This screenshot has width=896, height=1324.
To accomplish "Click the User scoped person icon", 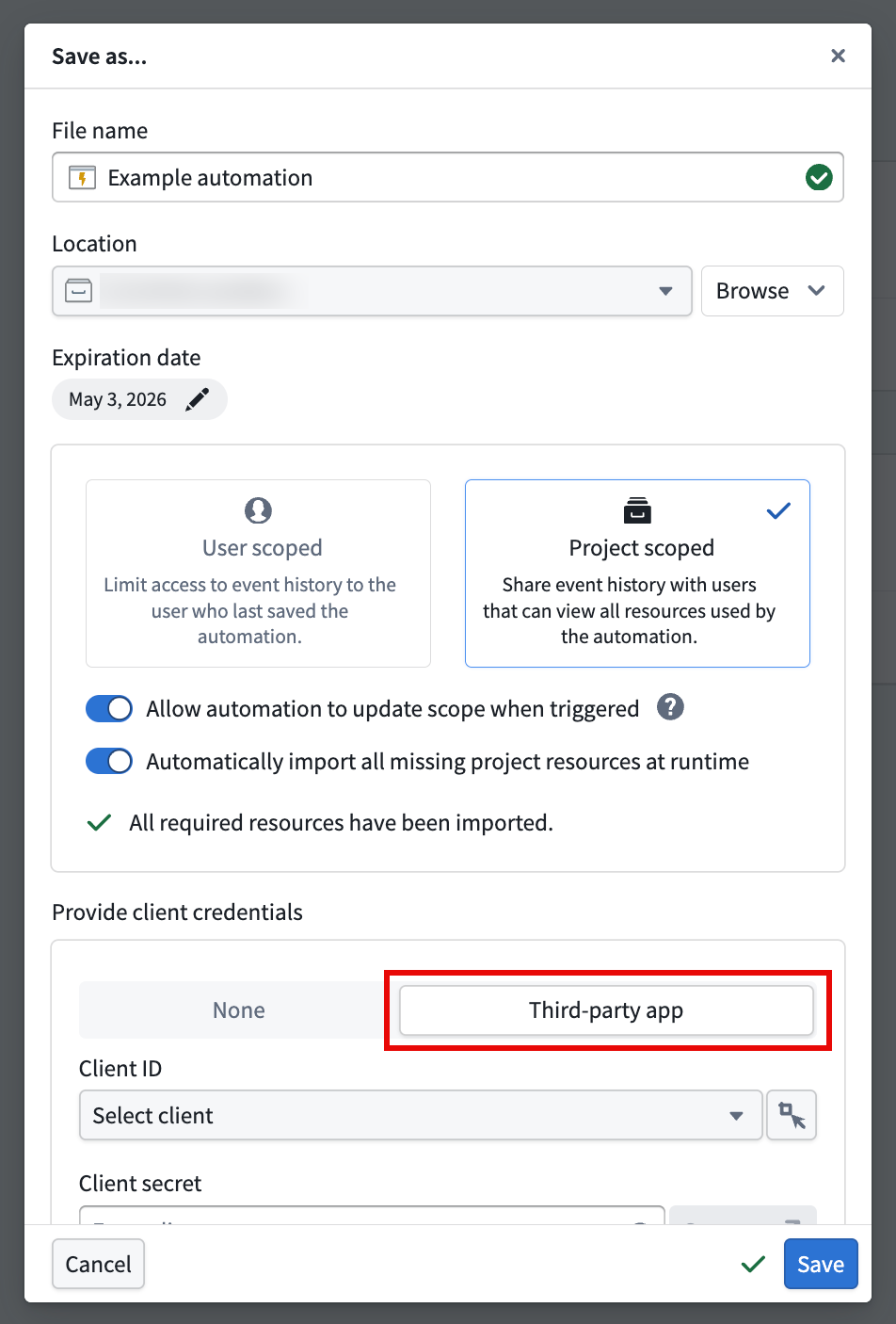I will [258, 510].
